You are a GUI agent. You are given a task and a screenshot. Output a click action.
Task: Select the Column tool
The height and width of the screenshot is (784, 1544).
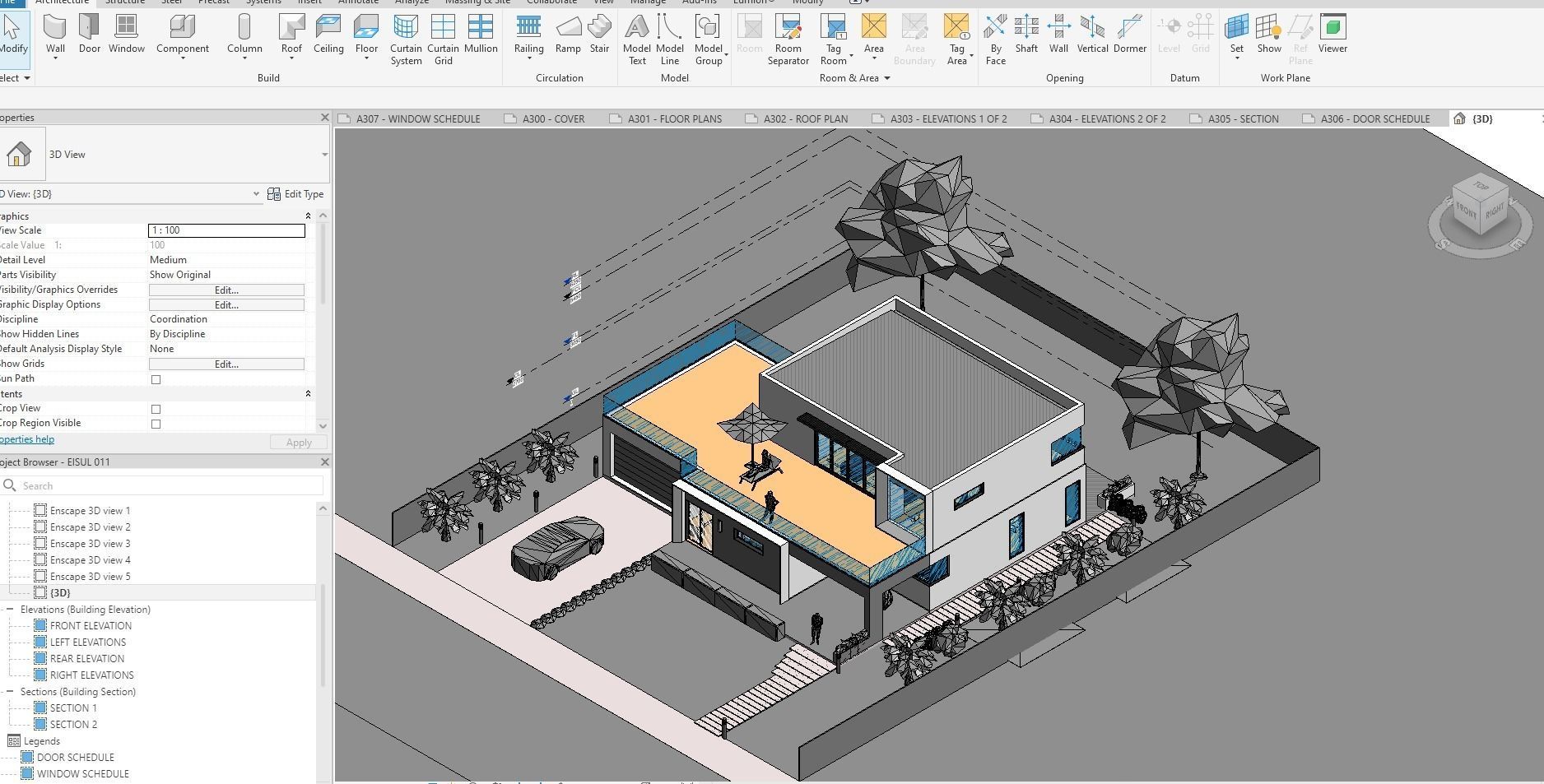[x=244, y=37]
